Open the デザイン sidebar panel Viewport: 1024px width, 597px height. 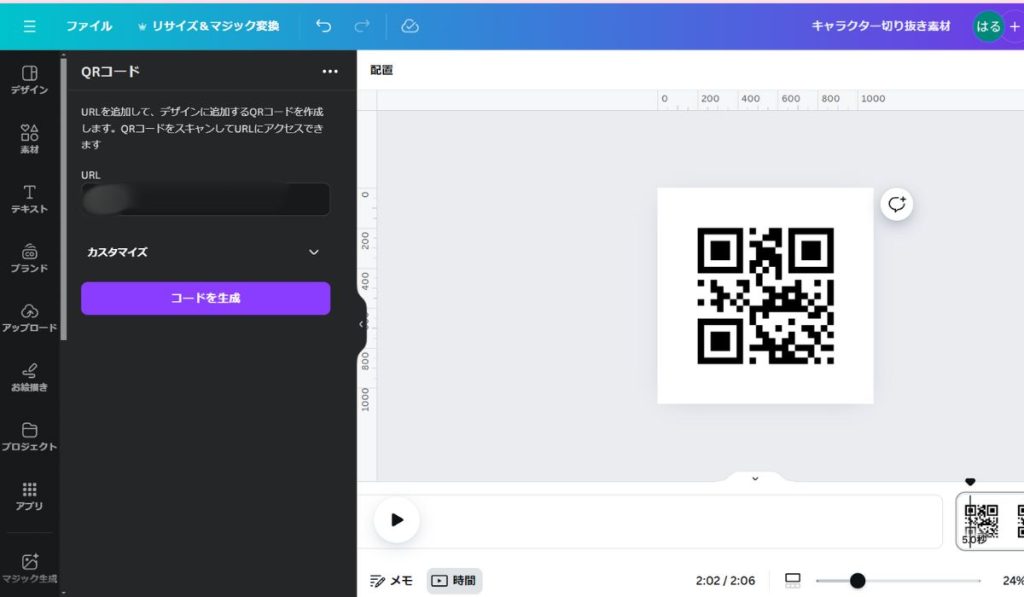point(29,79)
